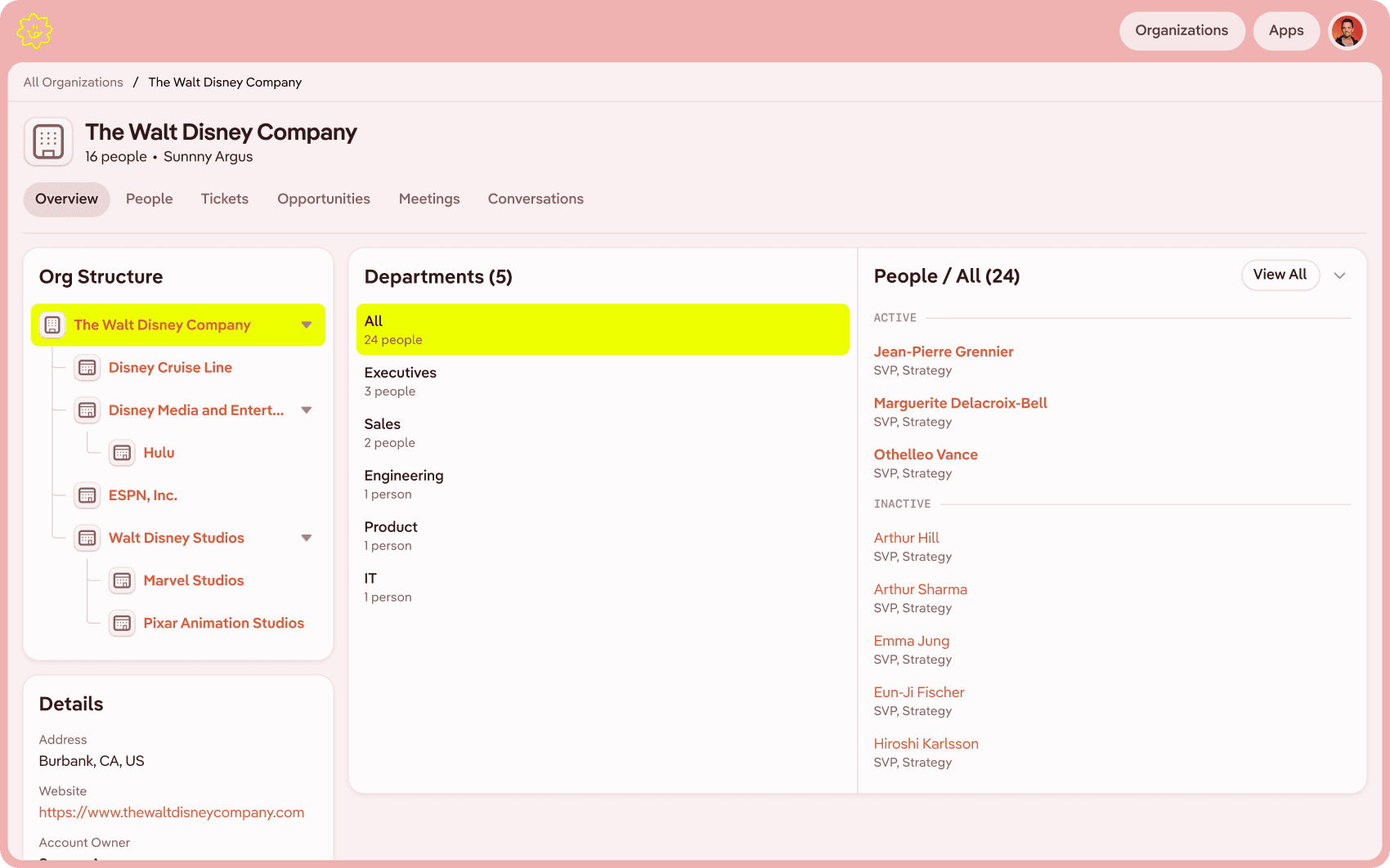Open the Tickets tab
Viewport: 1390px width, 868px height.
tap(225, 199)
